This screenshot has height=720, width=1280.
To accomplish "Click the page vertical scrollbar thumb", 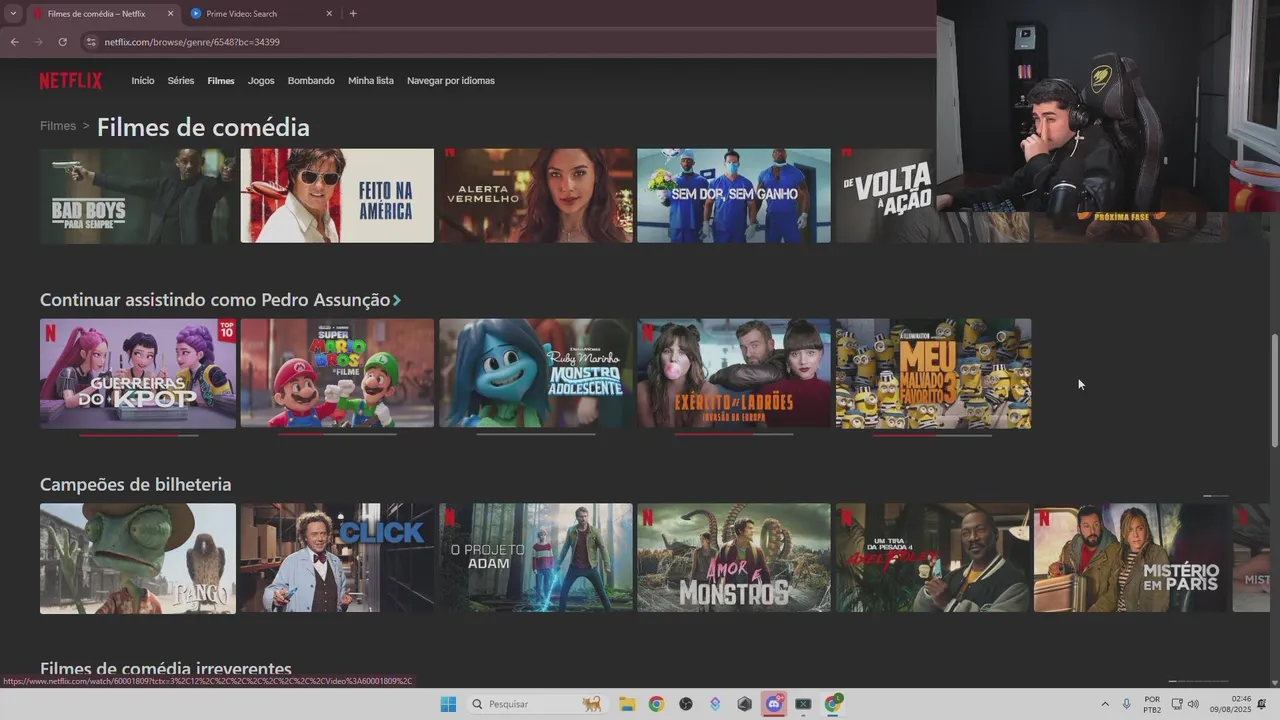I will 1274,390.
